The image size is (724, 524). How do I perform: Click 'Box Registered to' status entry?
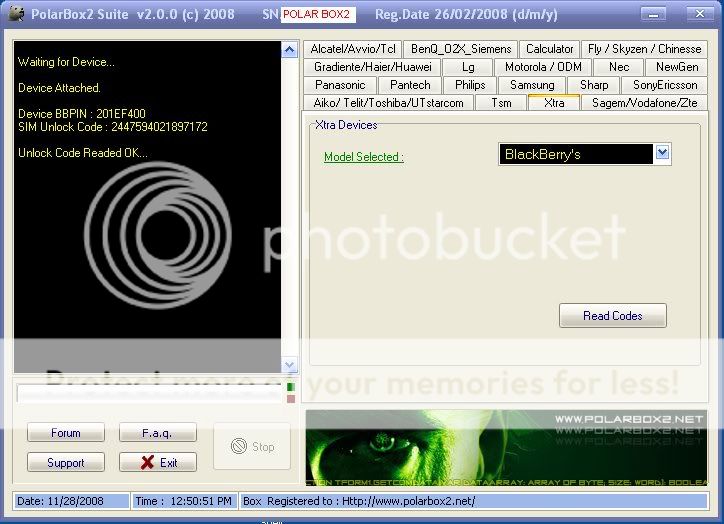474,501
